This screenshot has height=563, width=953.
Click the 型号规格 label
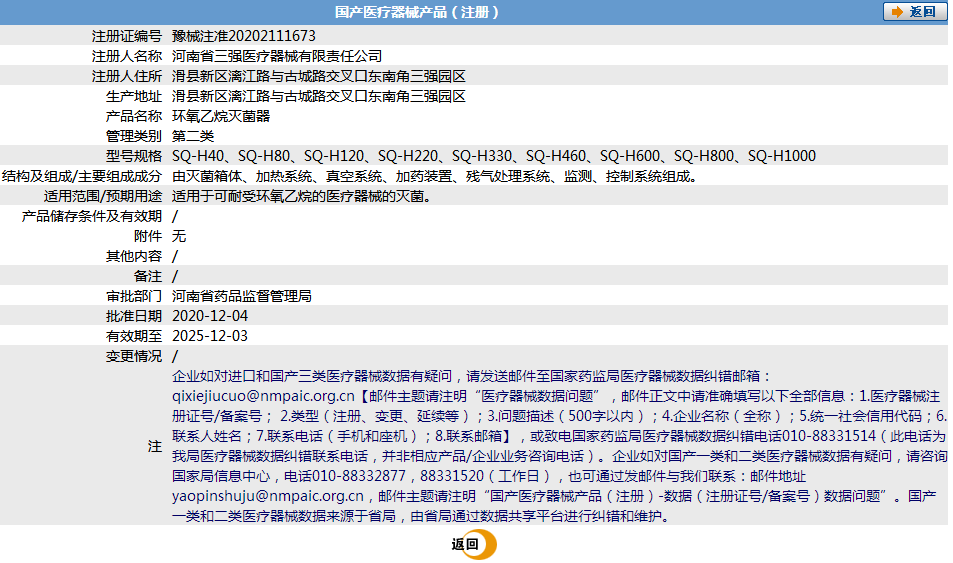(134, 156)
